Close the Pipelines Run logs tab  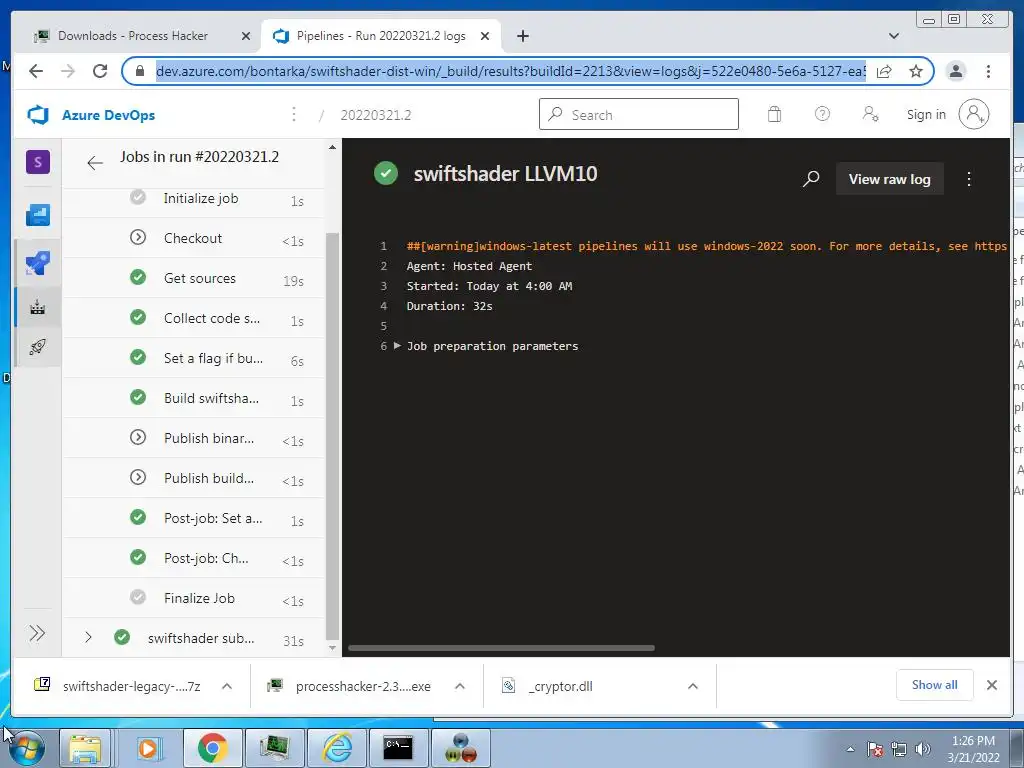click(485, 36)
